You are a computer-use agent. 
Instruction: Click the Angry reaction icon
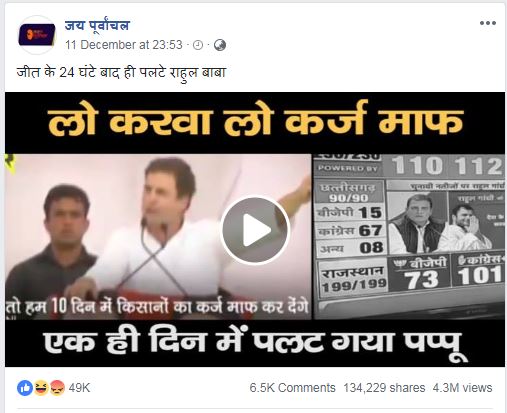click(x=57, y=388)
